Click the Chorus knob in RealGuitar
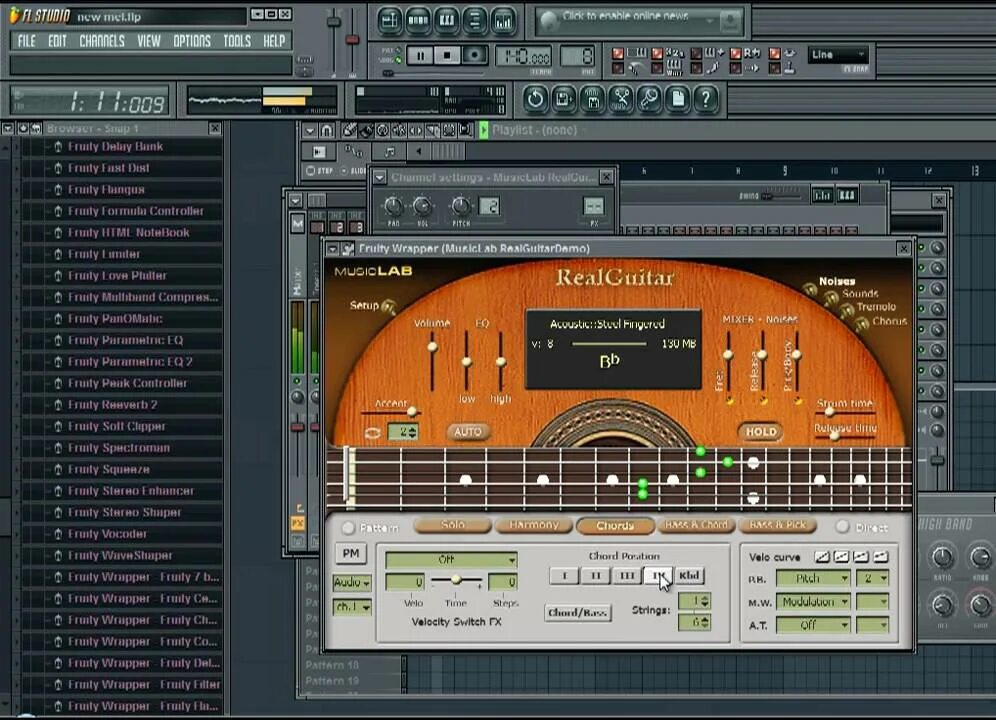 point(862,324)
